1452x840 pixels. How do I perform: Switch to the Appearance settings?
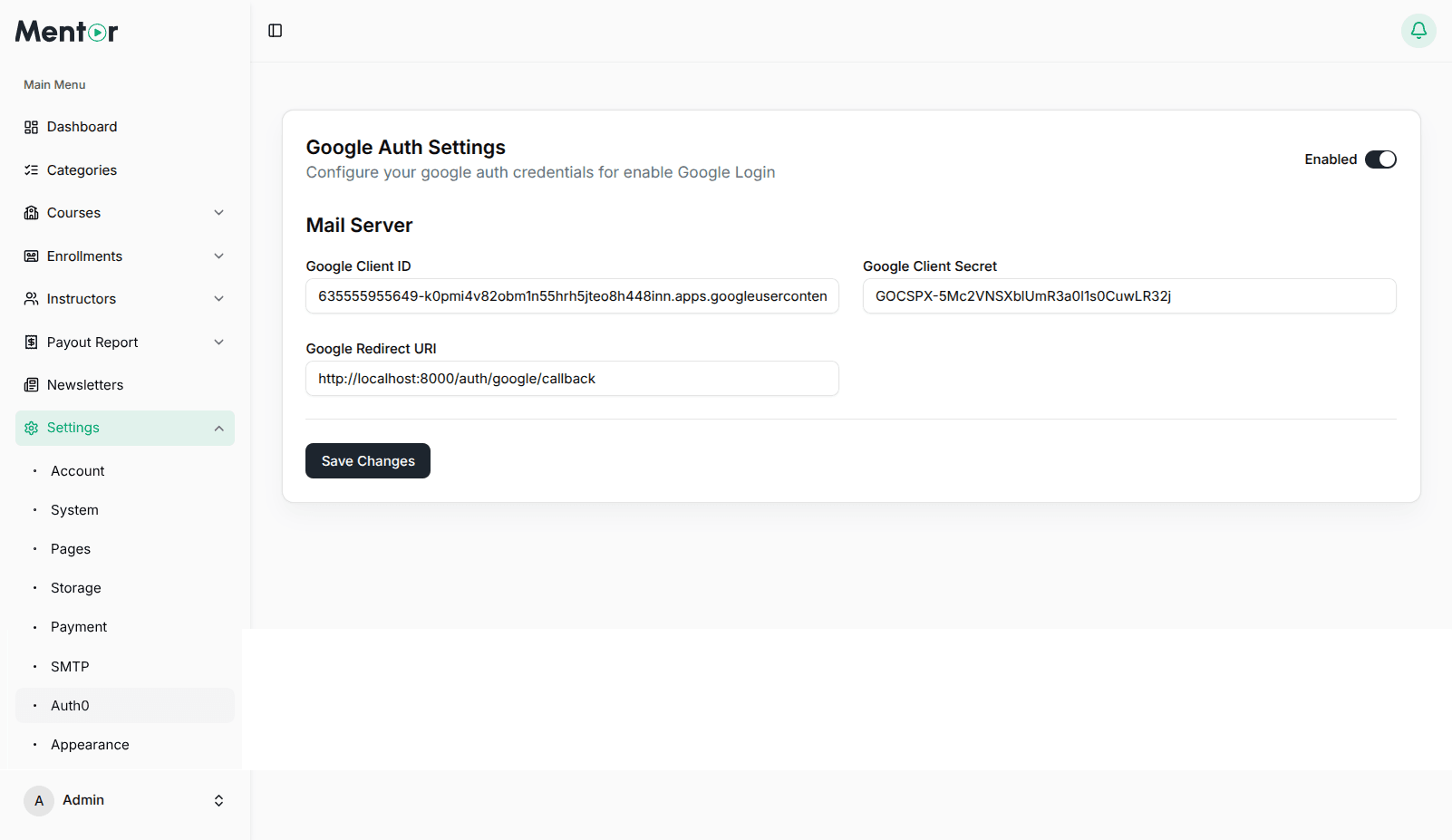[90, 744]
